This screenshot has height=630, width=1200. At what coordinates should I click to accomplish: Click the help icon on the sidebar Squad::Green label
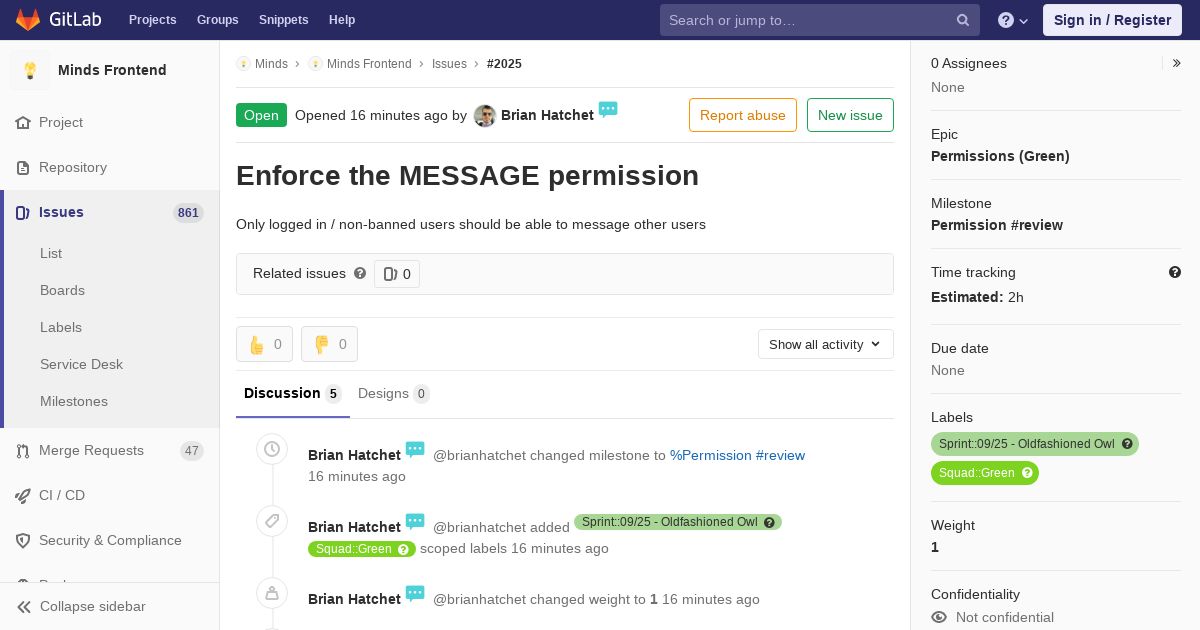tap(1027, 473)
